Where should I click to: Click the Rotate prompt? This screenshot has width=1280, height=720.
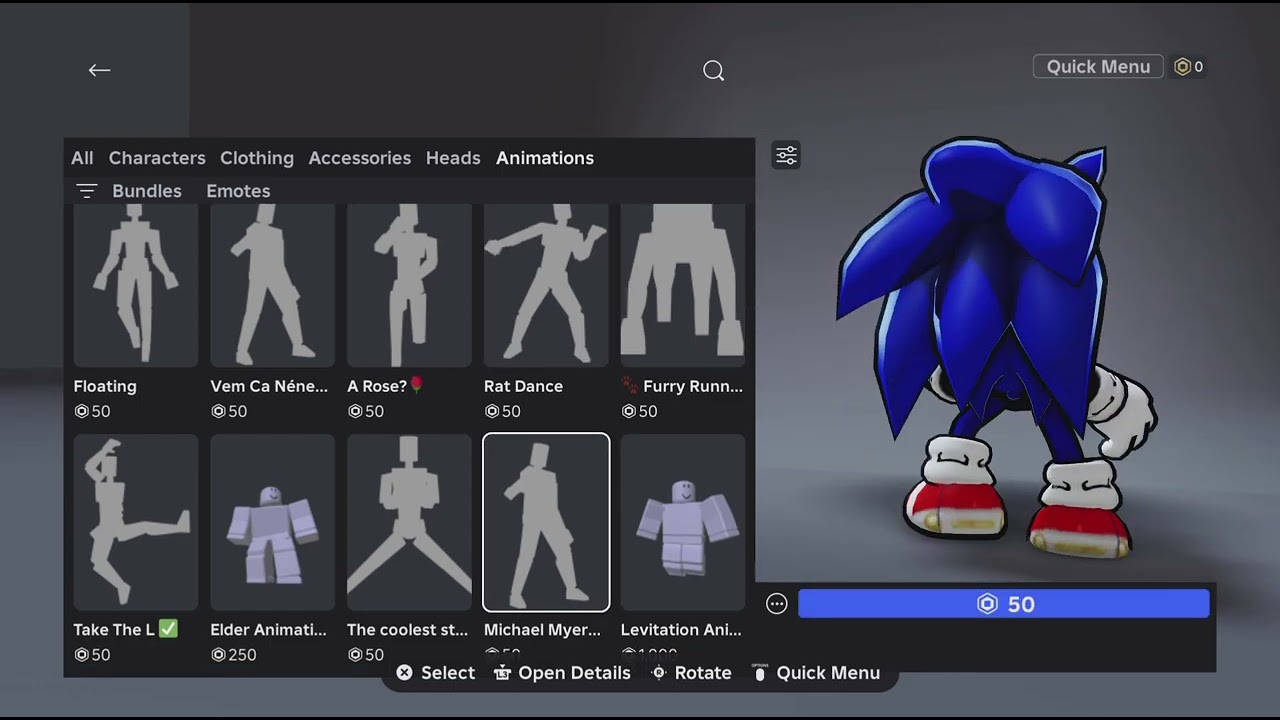pyautogui.click(x=691, y=673)
